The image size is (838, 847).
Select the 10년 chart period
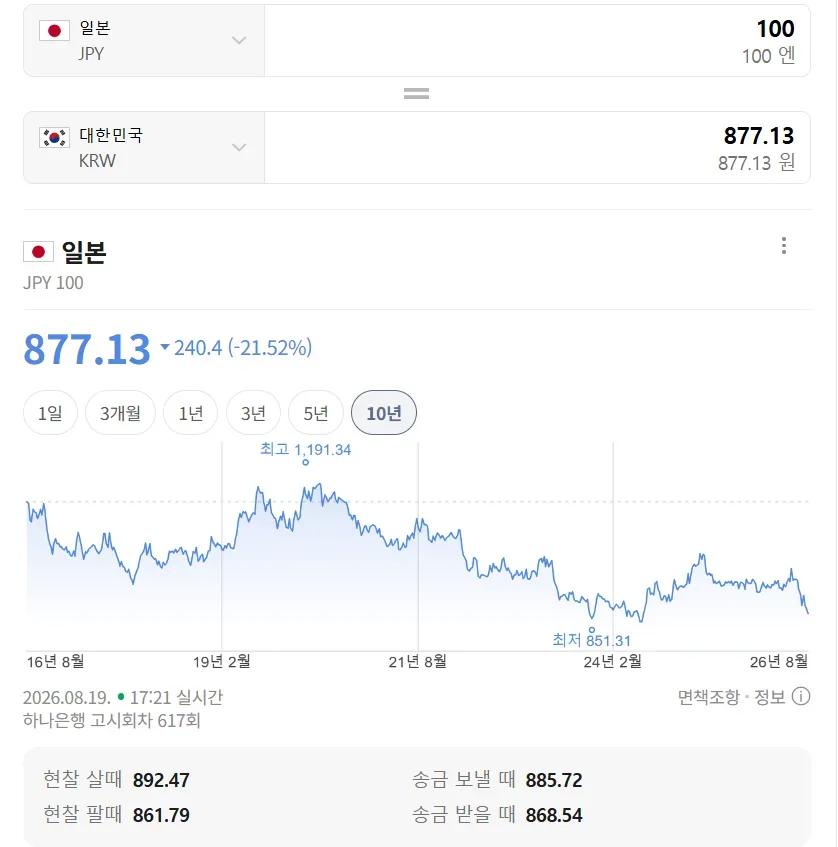click(x=384, y=413)
